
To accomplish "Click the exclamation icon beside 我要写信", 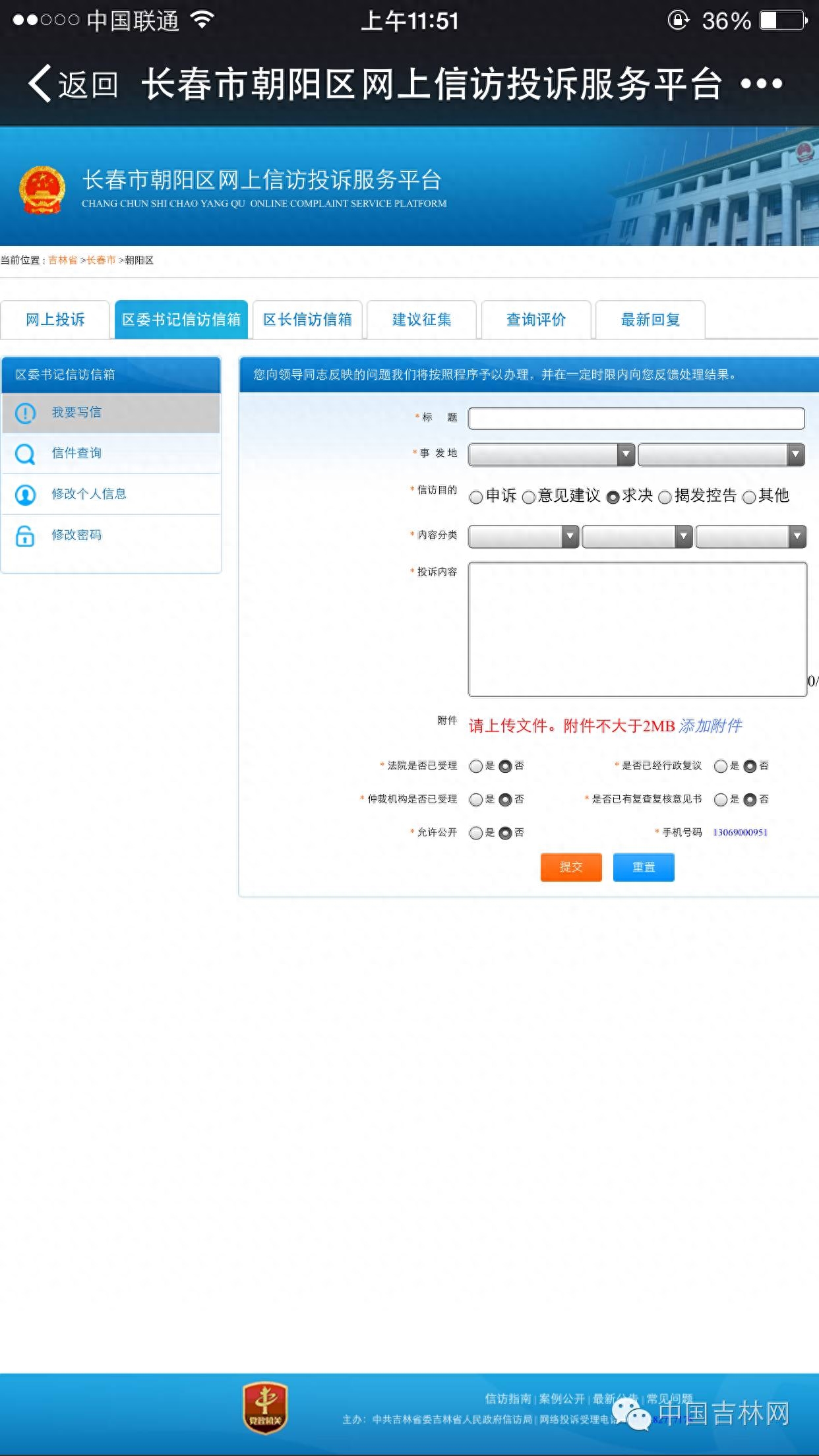I will (25, 413).
